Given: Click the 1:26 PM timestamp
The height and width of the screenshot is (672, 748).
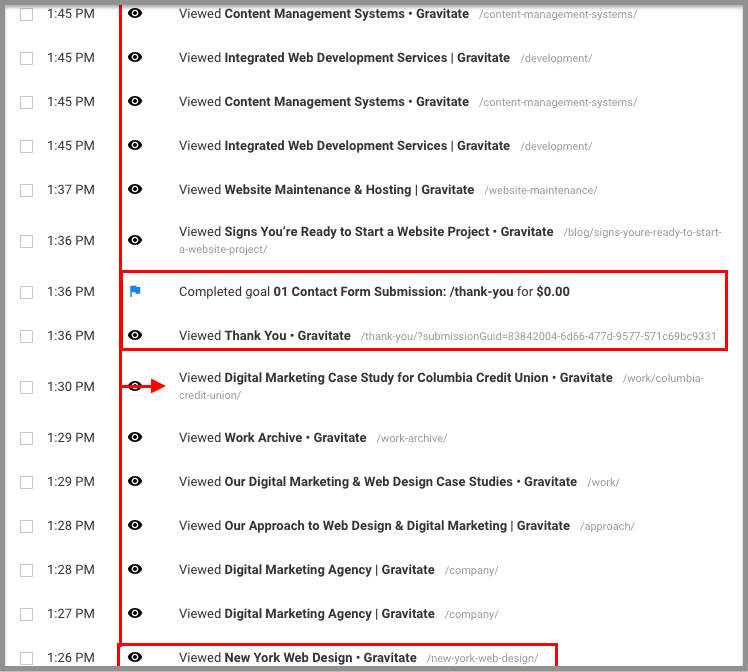Looking at the screenshot, I should [71, 658].
